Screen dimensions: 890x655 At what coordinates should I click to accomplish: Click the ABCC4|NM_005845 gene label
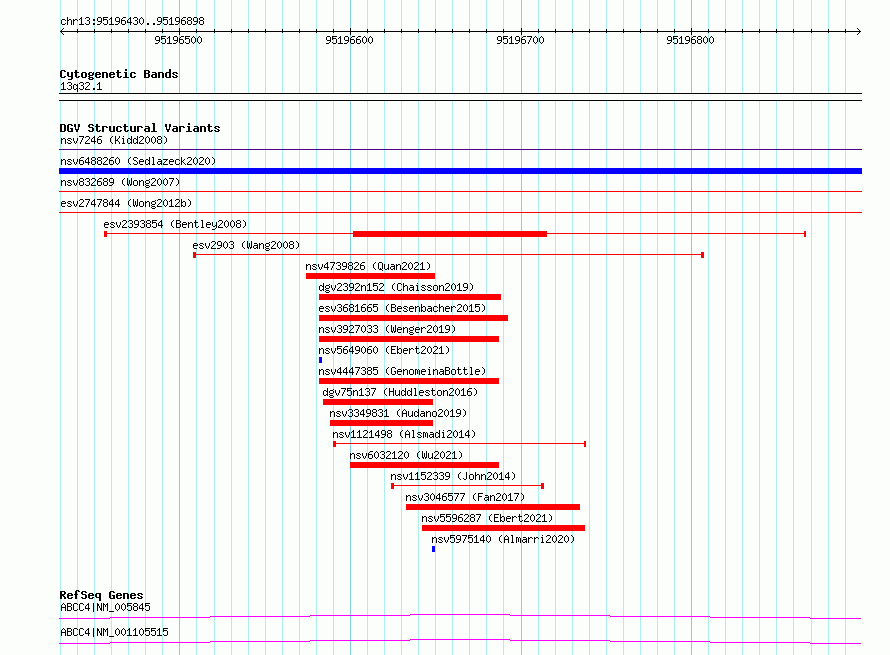pos(105,607)
